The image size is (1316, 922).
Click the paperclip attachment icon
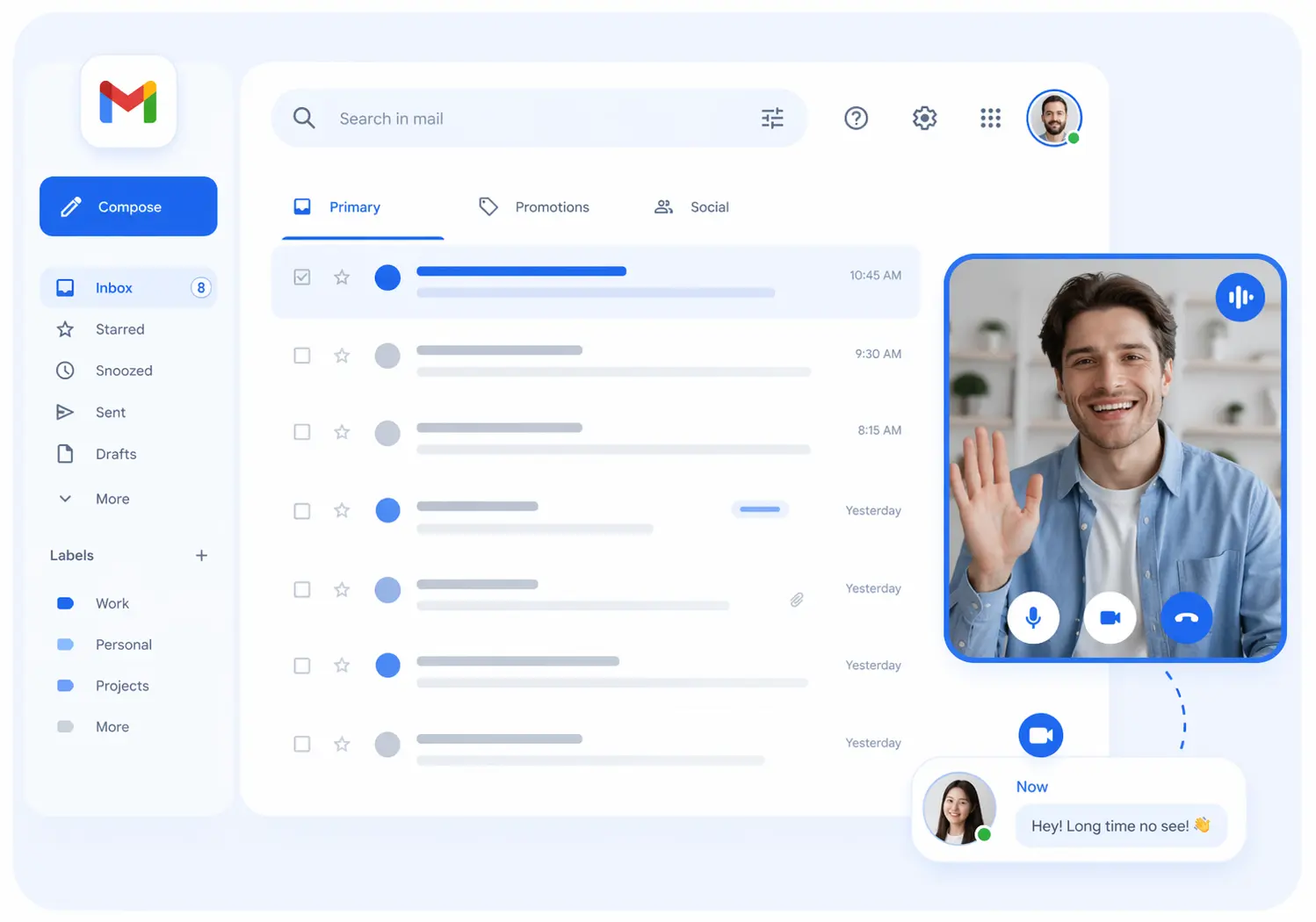coord(797,600)
